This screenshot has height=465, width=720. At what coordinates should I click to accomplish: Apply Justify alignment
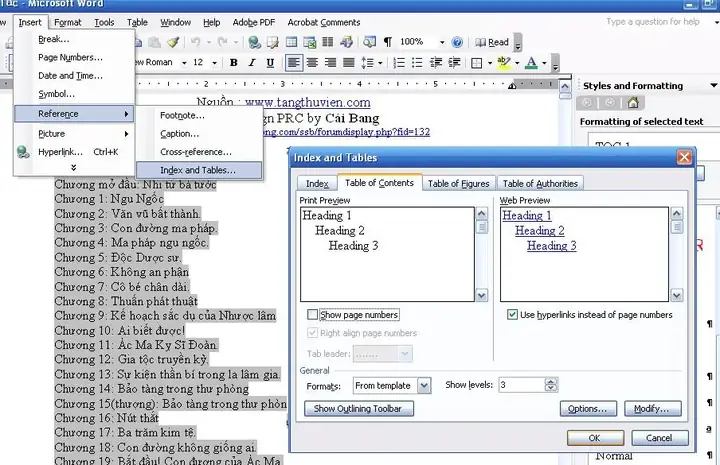pyautogui.click(x=349, y=62)
